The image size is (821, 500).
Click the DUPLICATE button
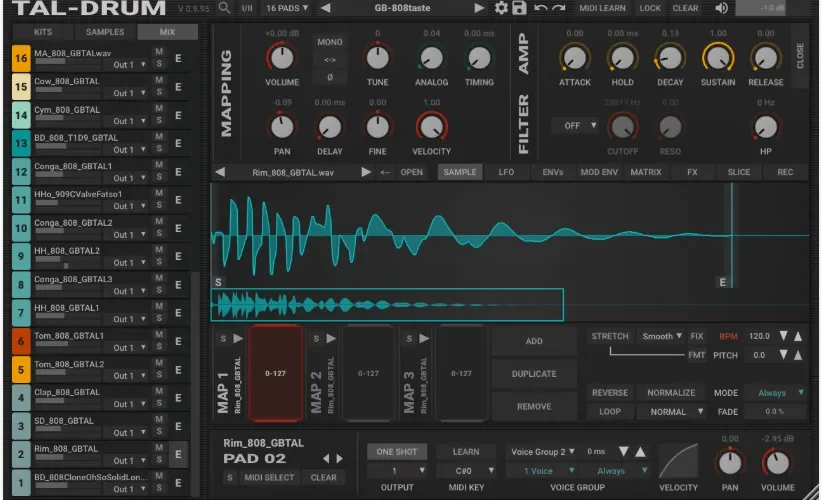534,374
